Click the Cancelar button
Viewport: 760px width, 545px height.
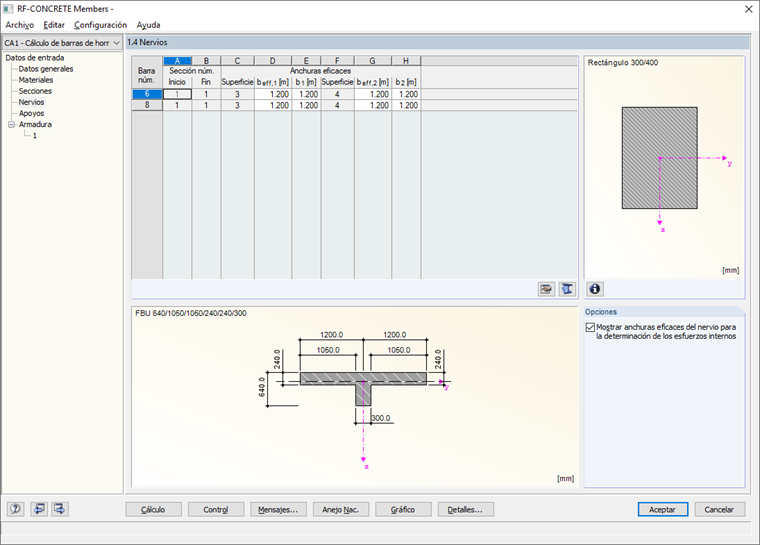tap(719, 510)
